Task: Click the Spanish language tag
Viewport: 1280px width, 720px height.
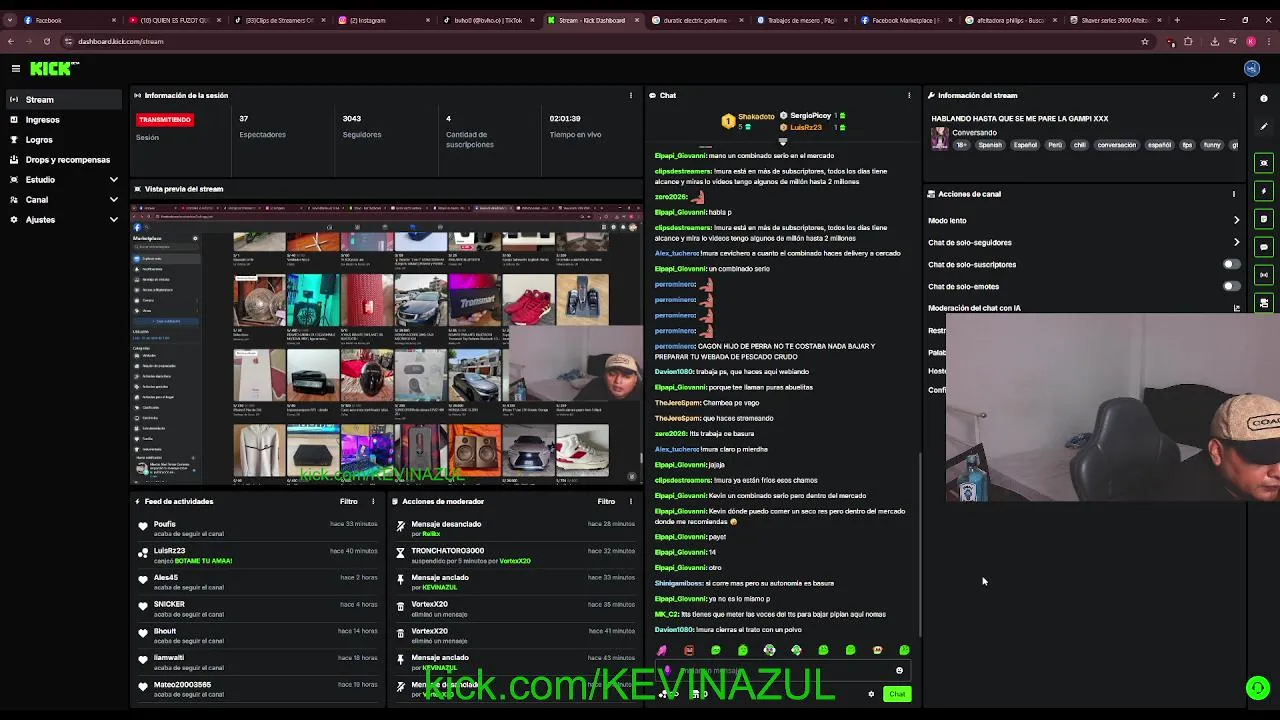Action: pos(990,145)
